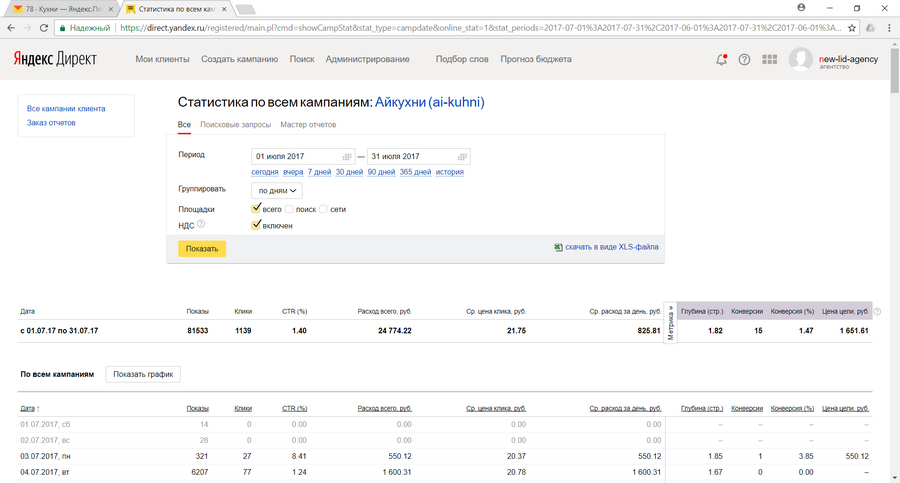Toggle the "всего" checkbox
The height and width of the screenshot is (483, 900).
tap(257, 209)
